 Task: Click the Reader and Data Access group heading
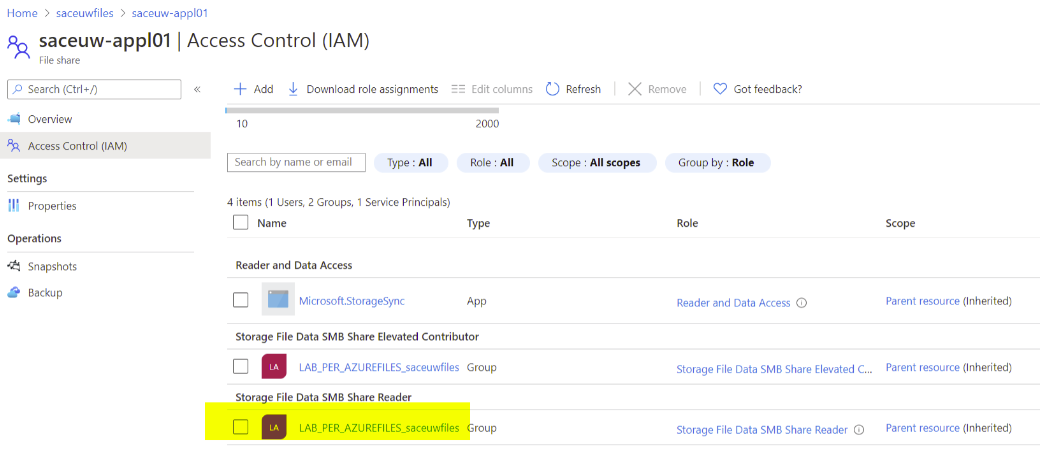294,265
